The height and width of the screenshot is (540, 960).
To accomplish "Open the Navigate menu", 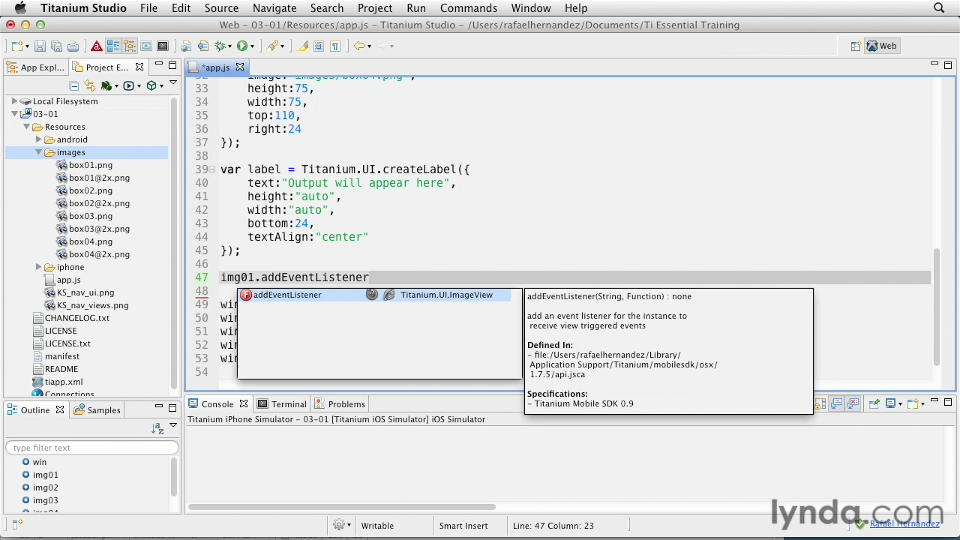I will coord(274,8).
